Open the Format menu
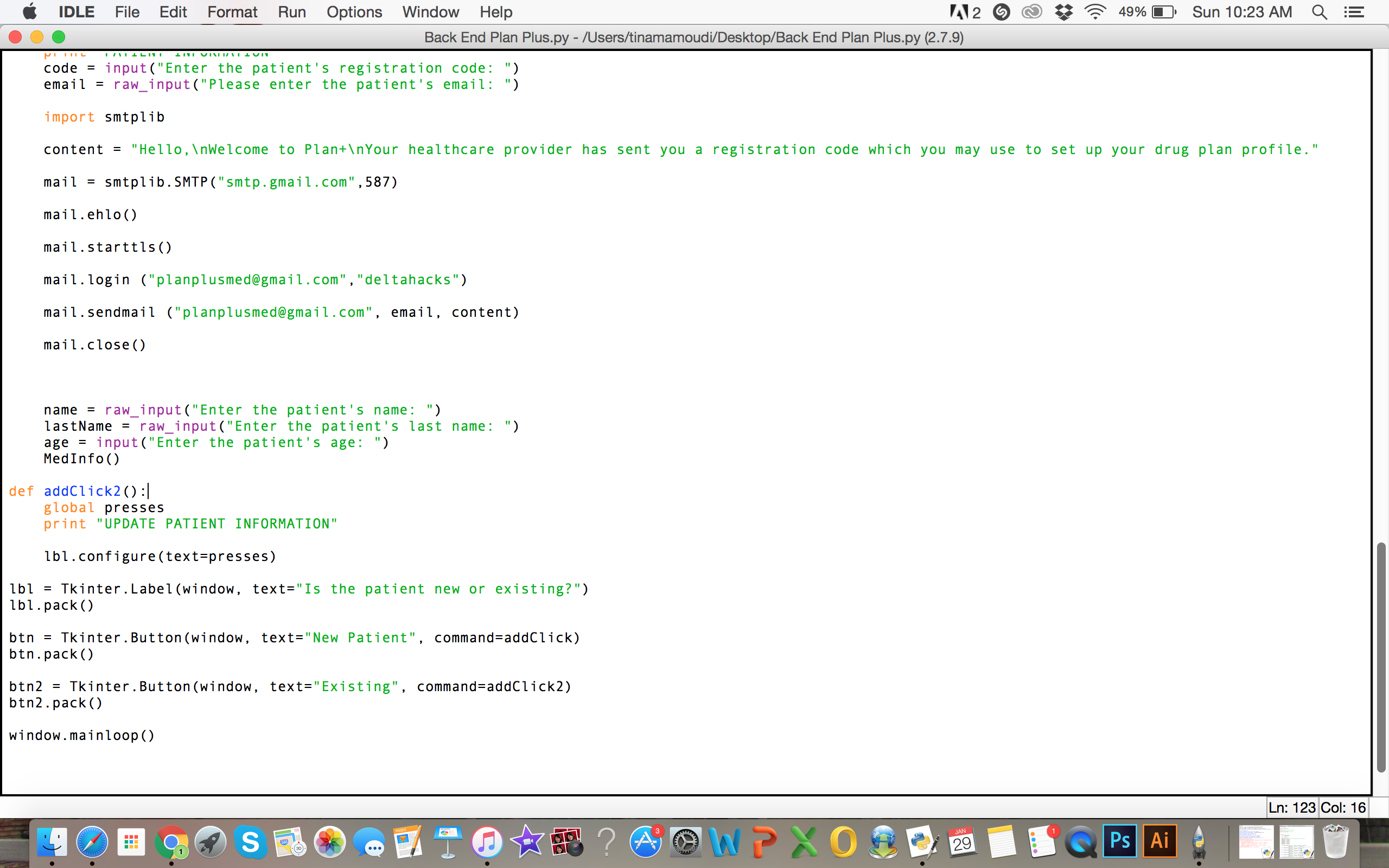The width and height of the screenshot is (1389, 868). click(232, 12)
